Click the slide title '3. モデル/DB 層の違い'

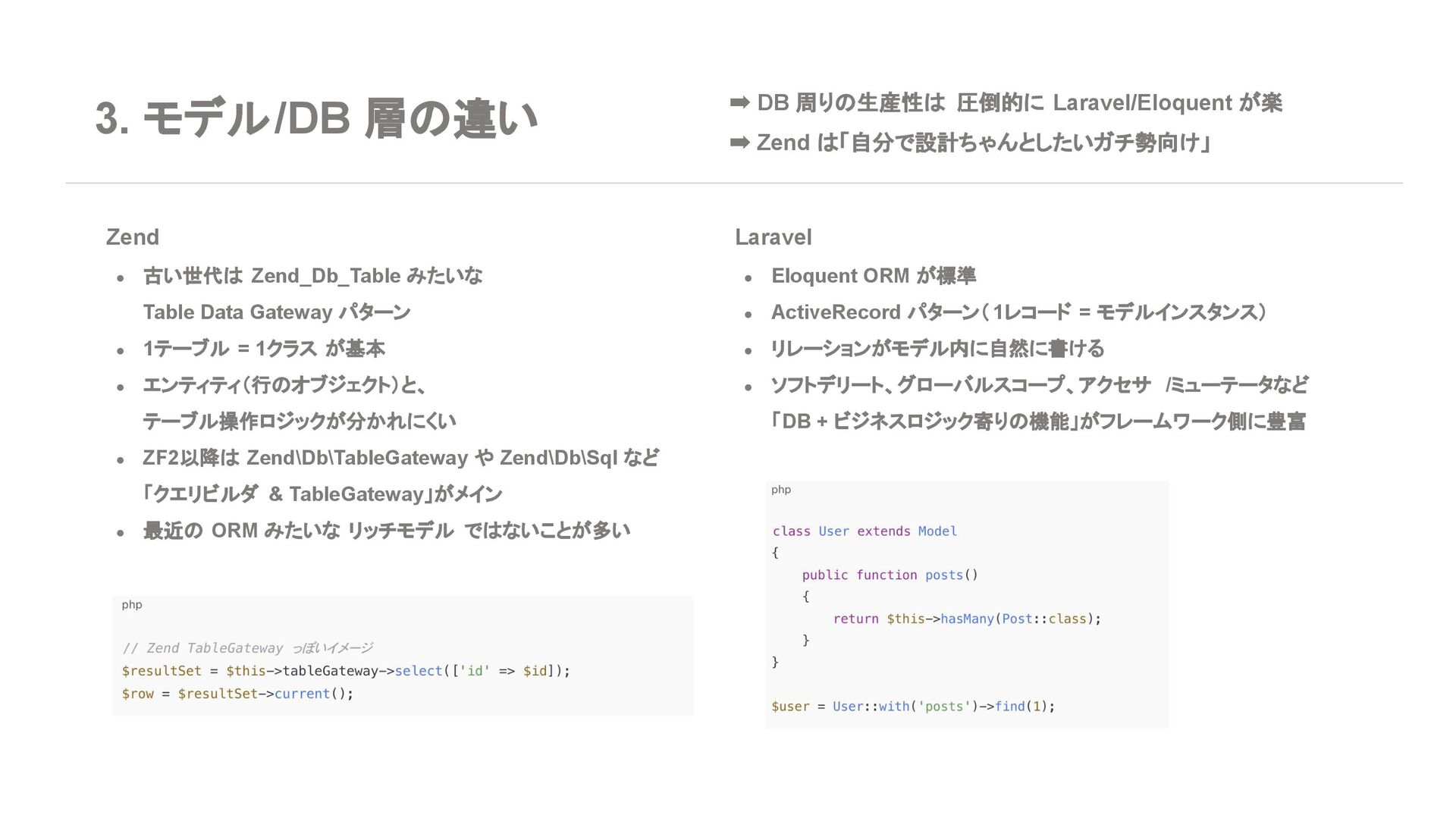[316, 119]
